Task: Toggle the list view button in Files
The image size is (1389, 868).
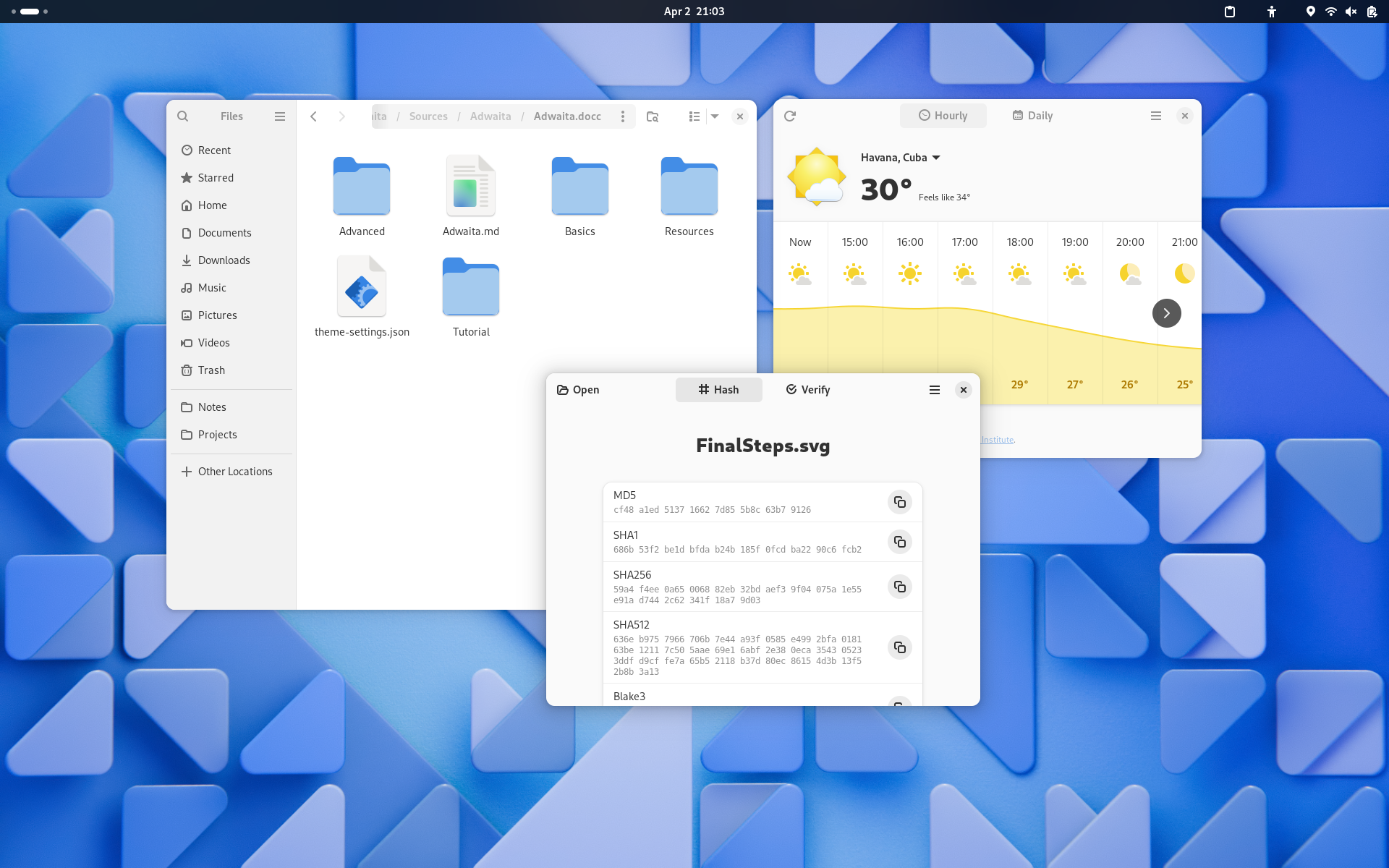Action: pos(694,116)
